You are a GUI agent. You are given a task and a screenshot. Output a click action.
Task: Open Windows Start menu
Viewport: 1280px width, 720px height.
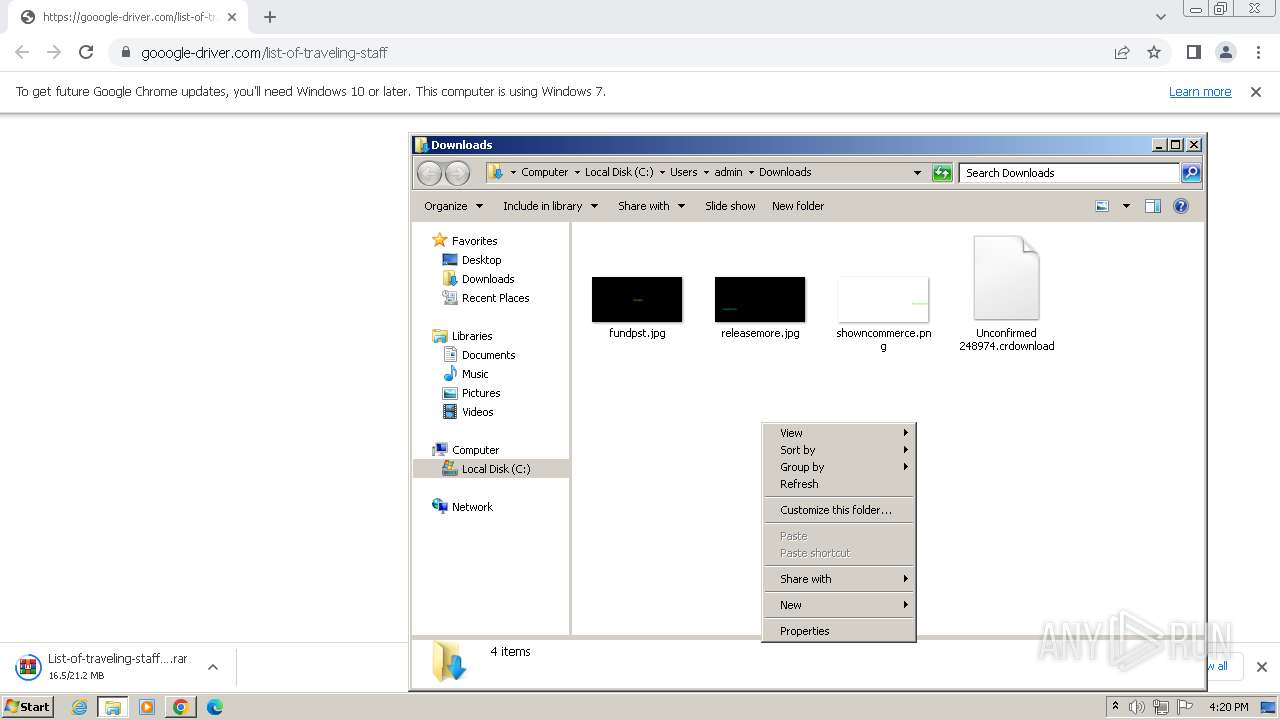pyautogui.click(x=28, y=707)
